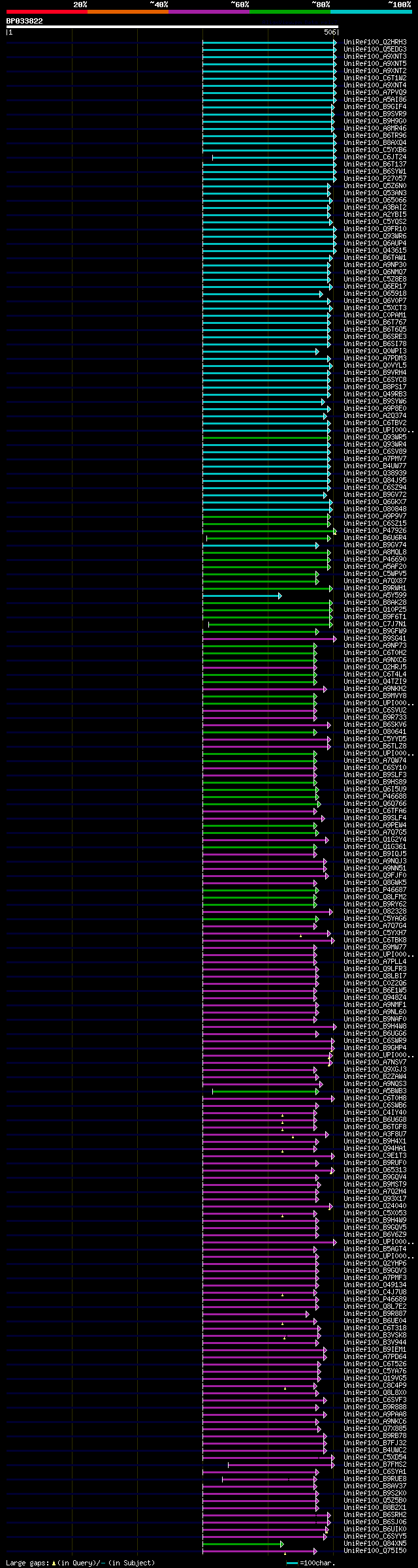
Task: Select the cyan alignment bar for UniRef100_C6JT24
Action: [274, 157]
